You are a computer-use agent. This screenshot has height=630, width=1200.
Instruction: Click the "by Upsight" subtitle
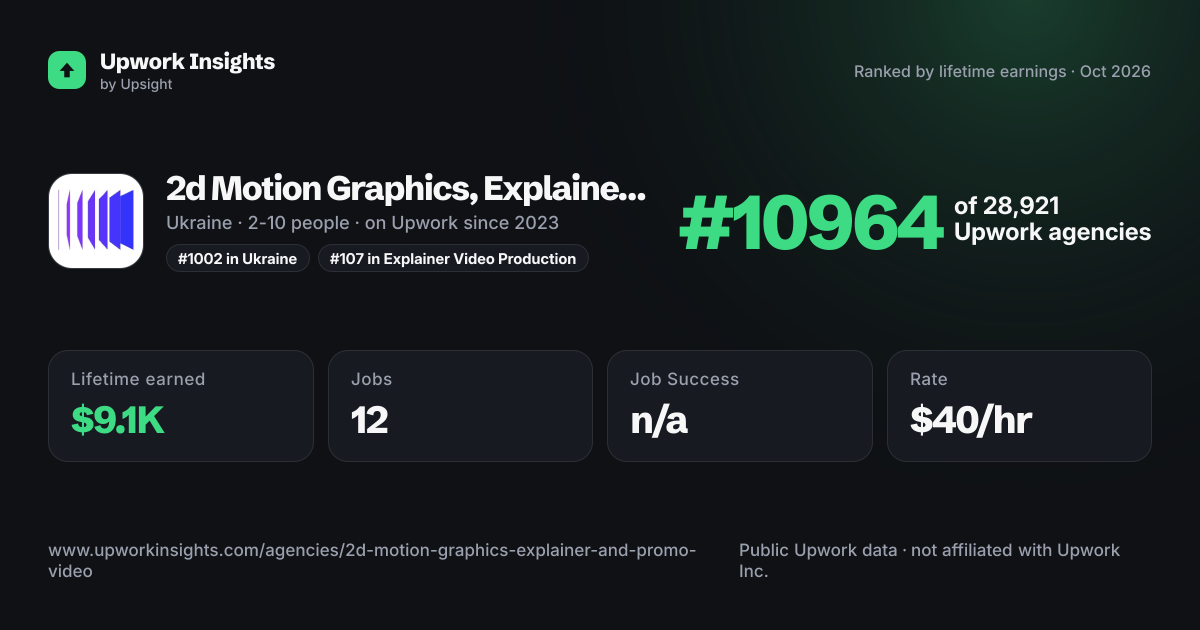tap(136, 85)
